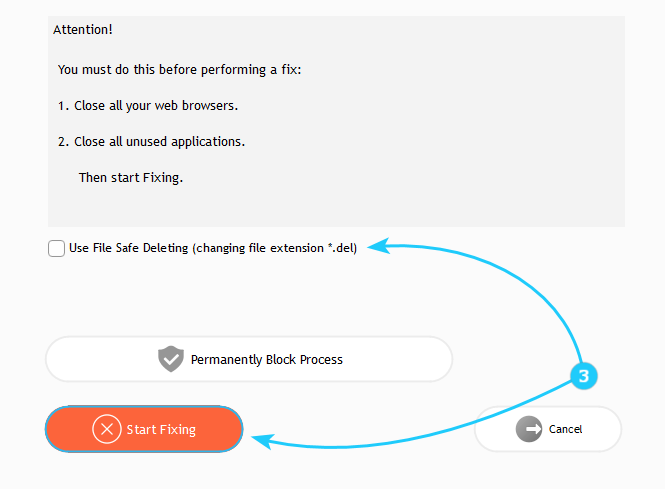Image resolution: width=665 pixels, height=489 pixels.
Task: Enable the Use File Safe Deleting checkbox
Action: click(57, 248)
